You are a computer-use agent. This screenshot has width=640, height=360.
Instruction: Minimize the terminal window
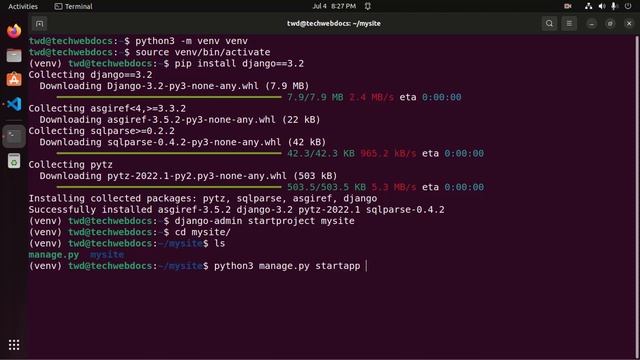pyautogui.click(x=591, y=24)
